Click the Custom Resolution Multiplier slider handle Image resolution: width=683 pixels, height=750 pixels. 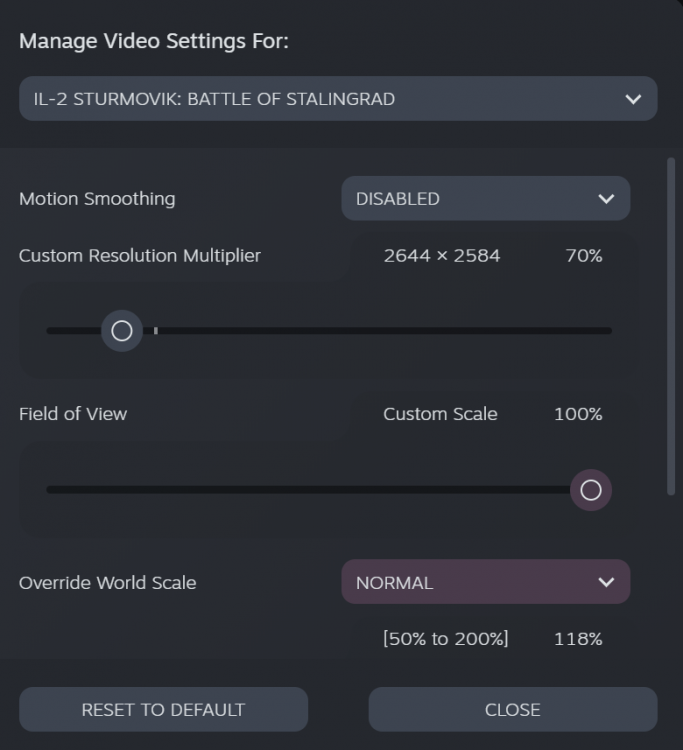[122, 331]
